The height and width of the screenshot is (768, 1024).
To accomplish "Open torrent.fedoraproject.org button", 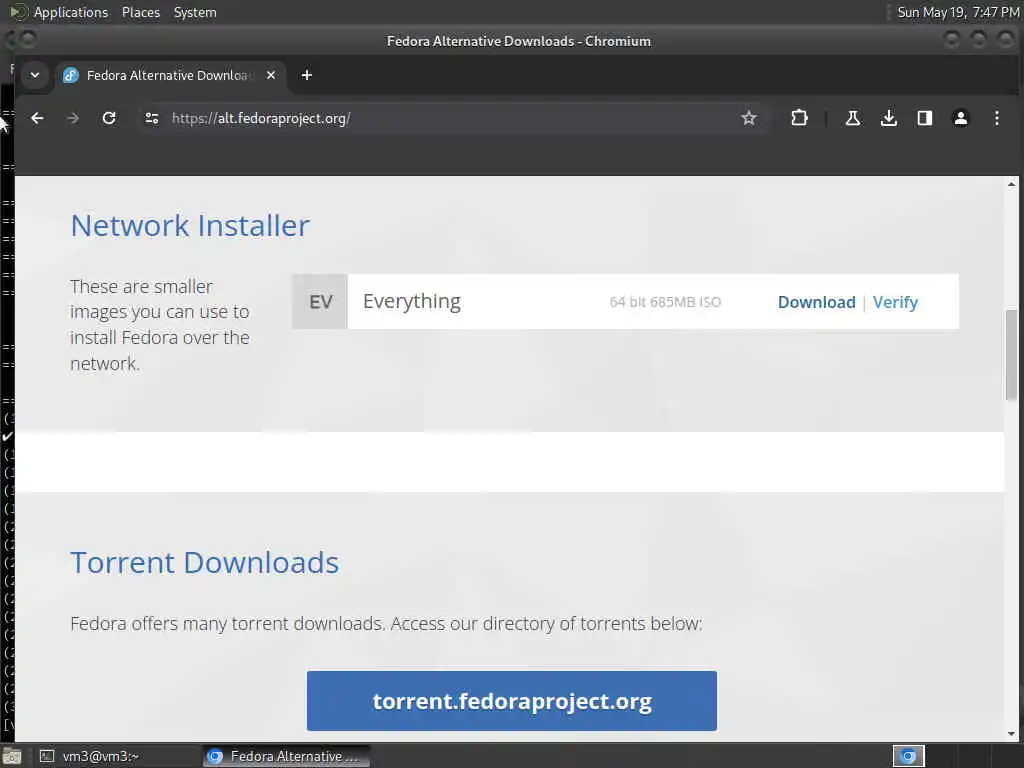I will click(x=511, y=701).
